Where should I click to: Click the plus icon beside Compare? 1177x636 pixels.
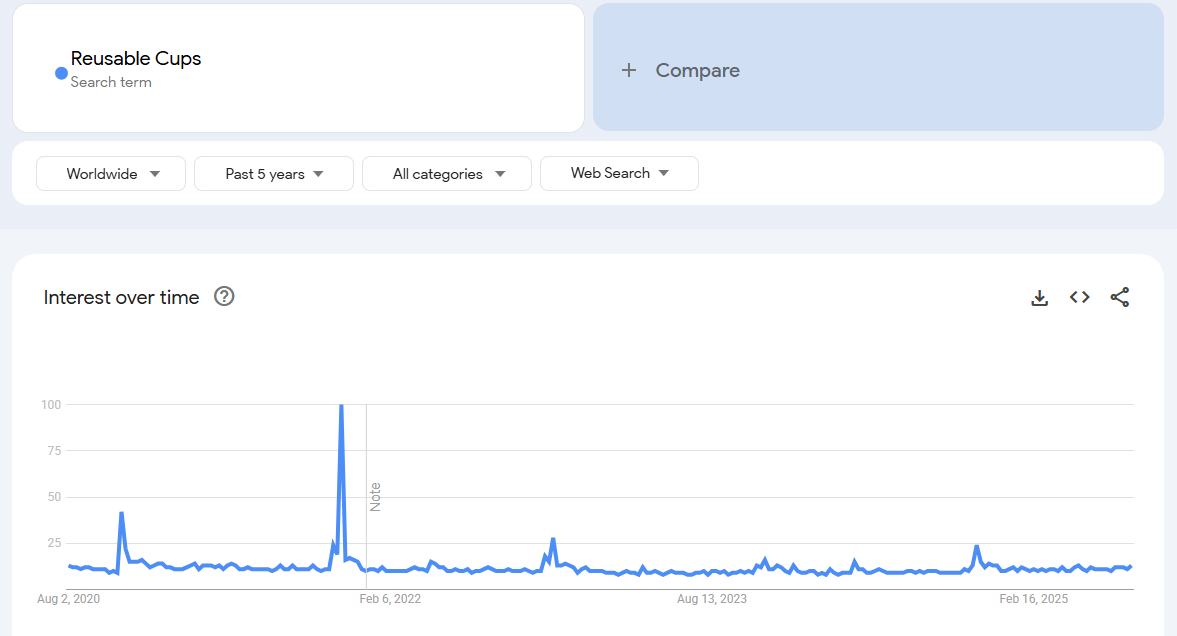[629, 70]
